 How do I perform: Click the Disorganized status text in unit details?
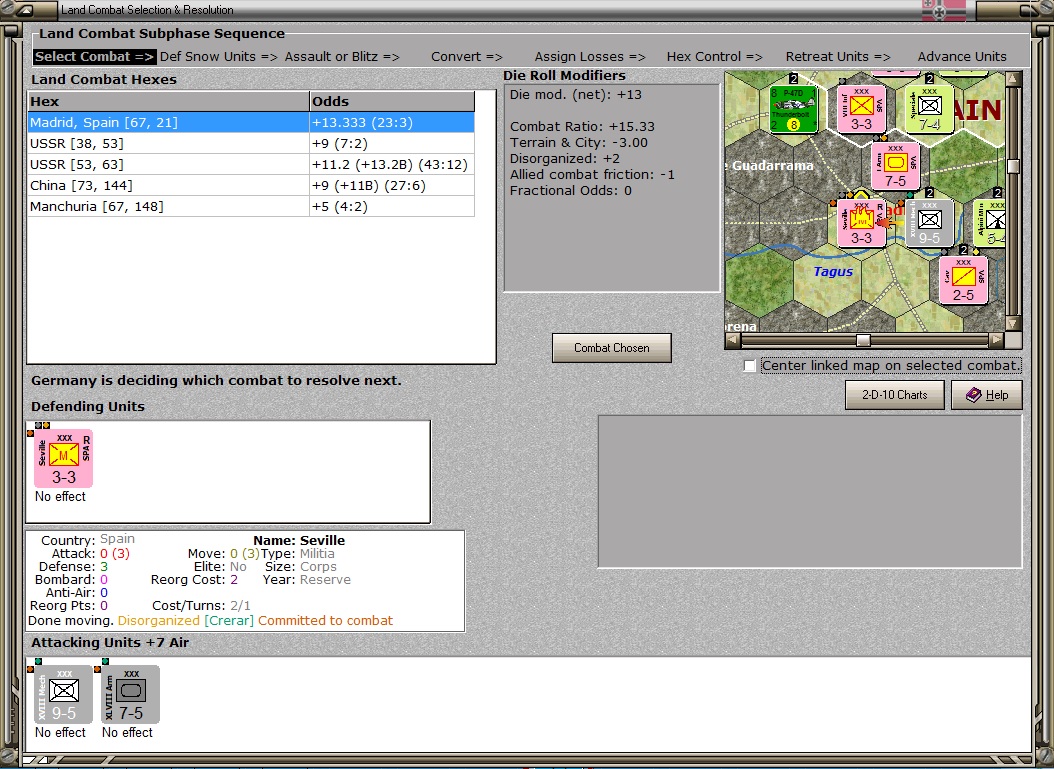[x=159, y=620]
